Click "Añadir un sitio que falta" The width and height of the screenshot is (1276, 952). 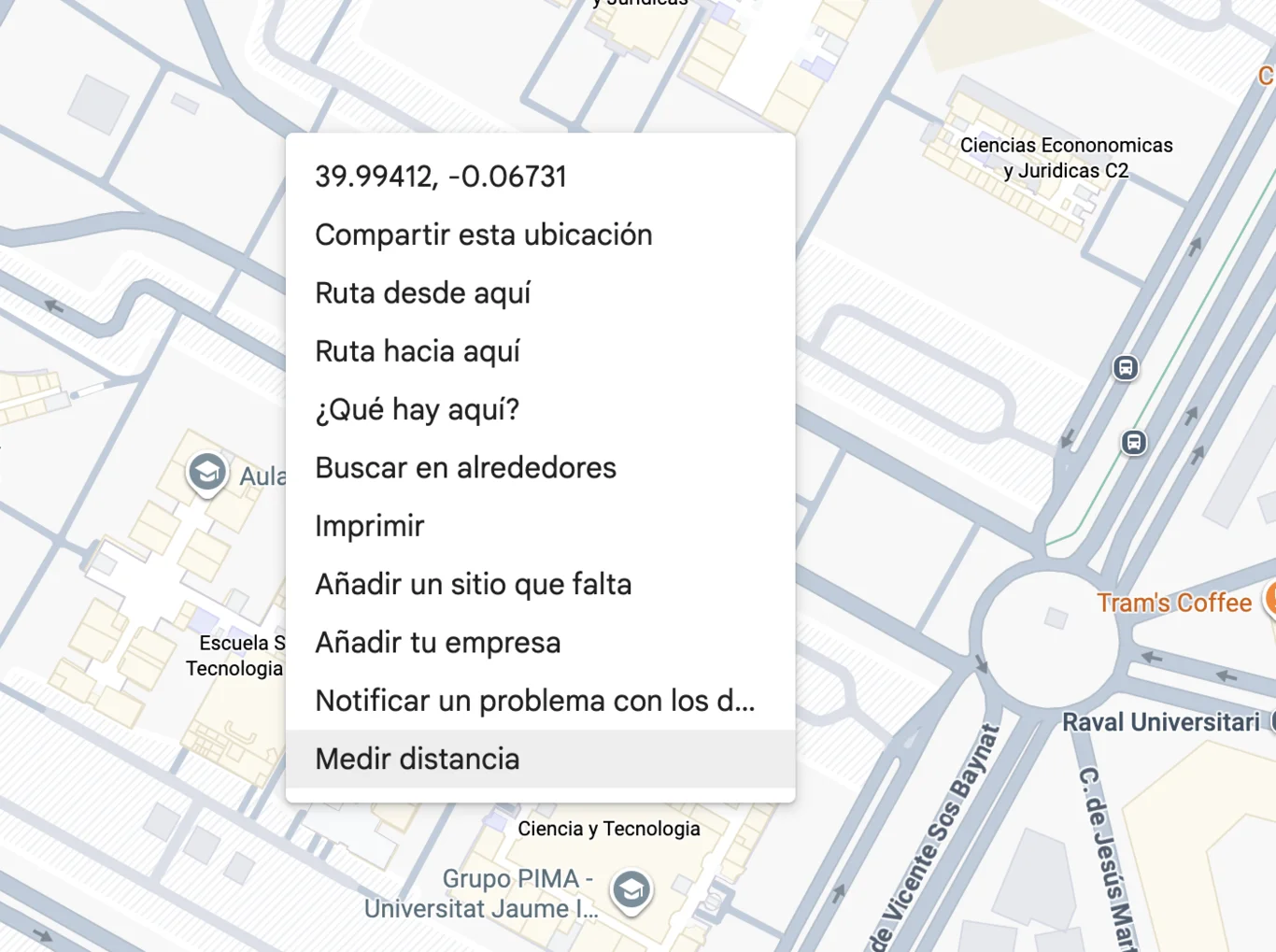[x=474, y=583]
